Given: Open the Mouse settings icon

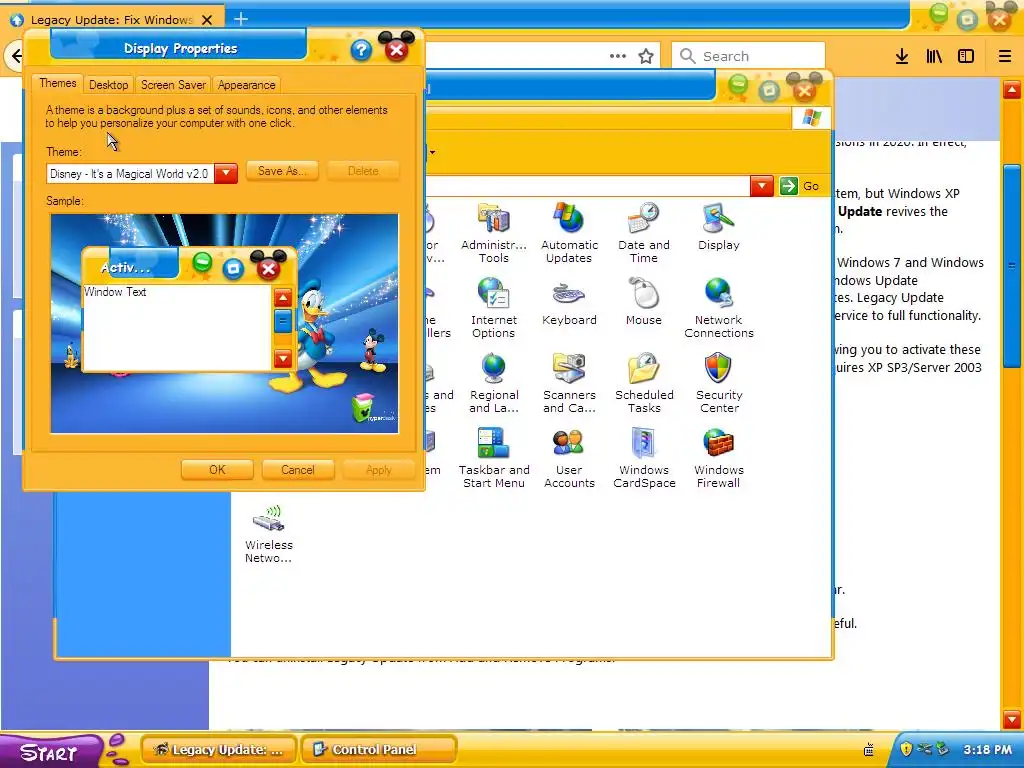Looking at the screenshot, I should pyautogui.click(x=644, y=302).
